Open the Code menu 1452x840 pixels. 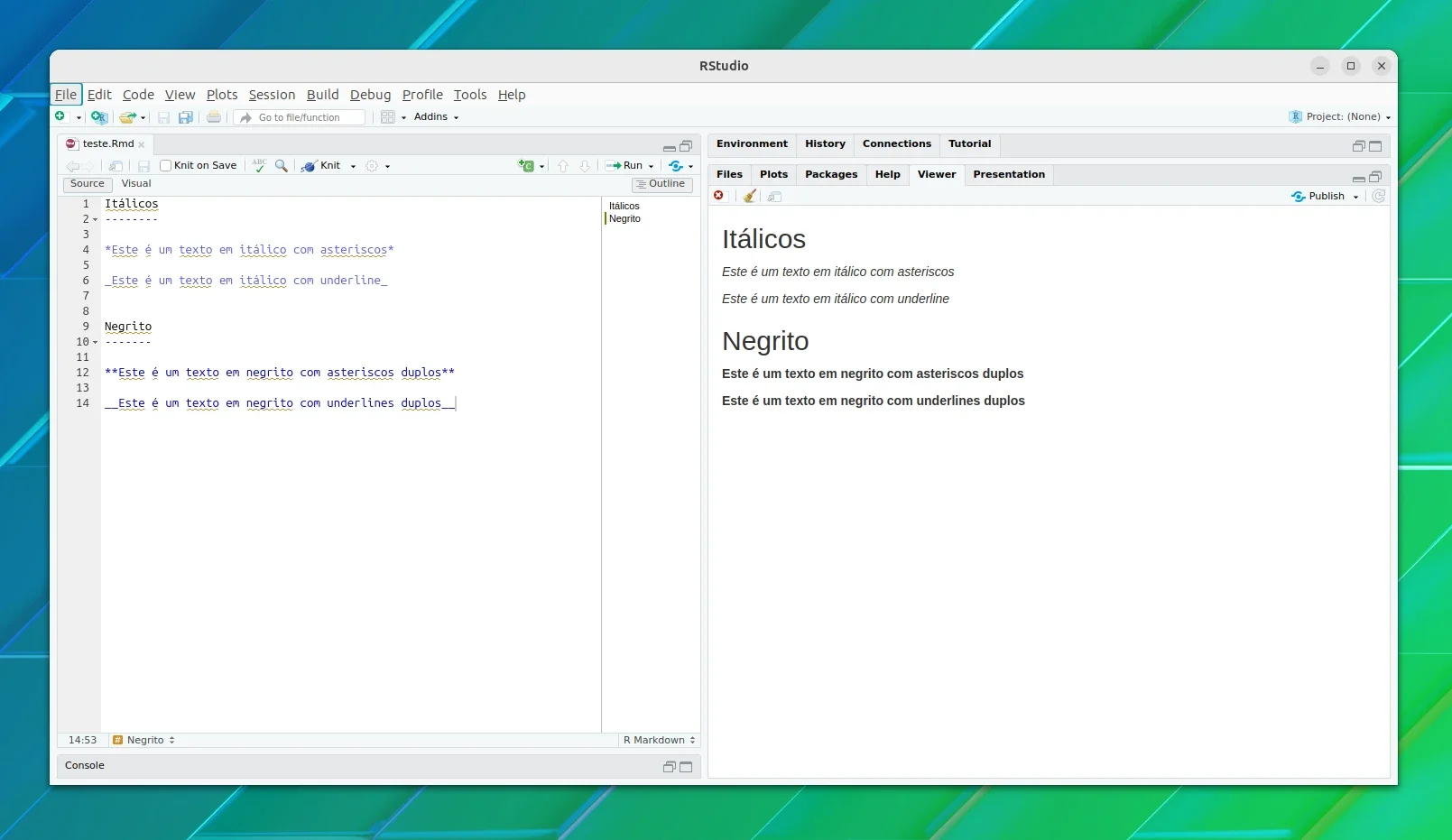click(x=138, y=95)
